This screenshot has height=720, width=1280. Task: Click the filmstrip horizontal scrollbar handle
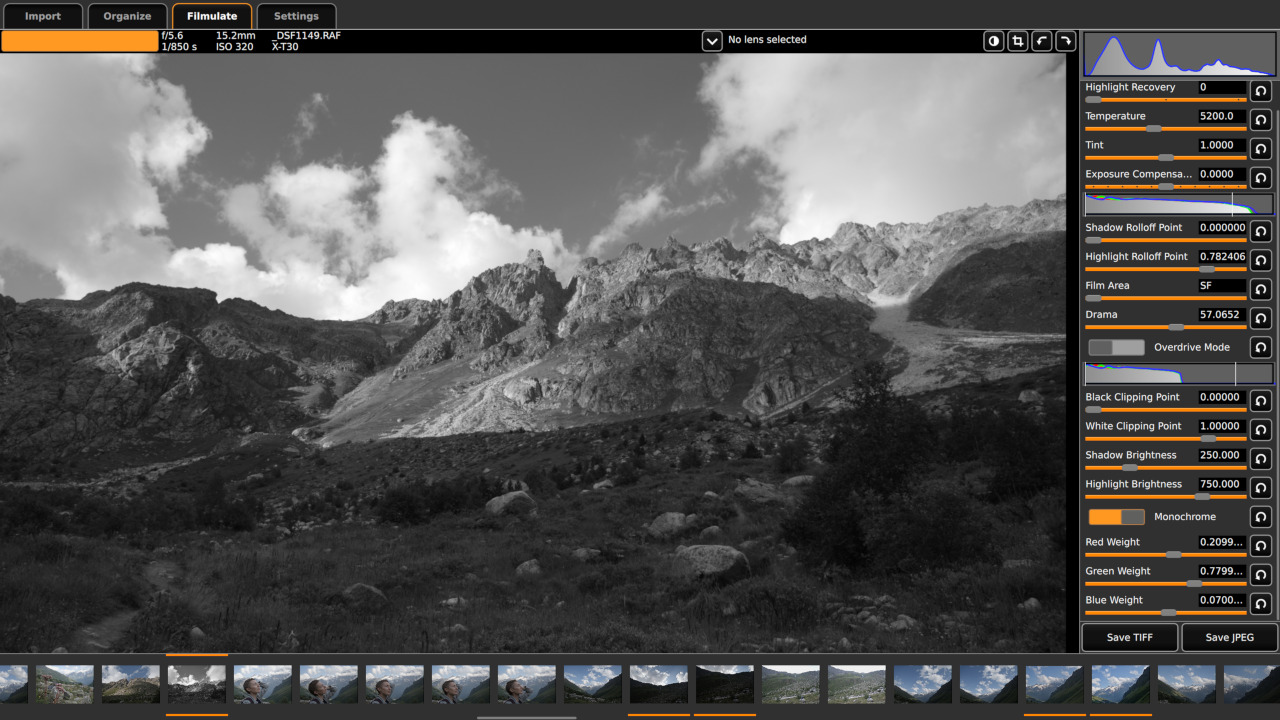pyautogui.click(x=526, y=717)
